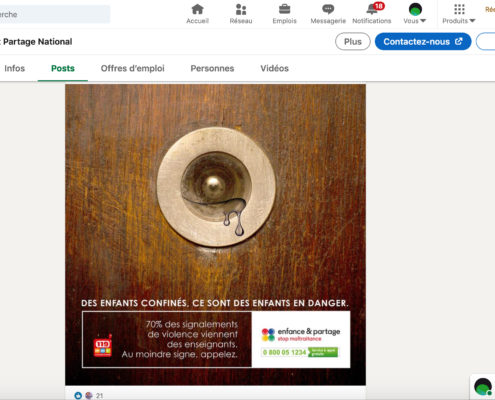Open the Emplois briefcase icon
495x400 pixels.
click(284, 9)
